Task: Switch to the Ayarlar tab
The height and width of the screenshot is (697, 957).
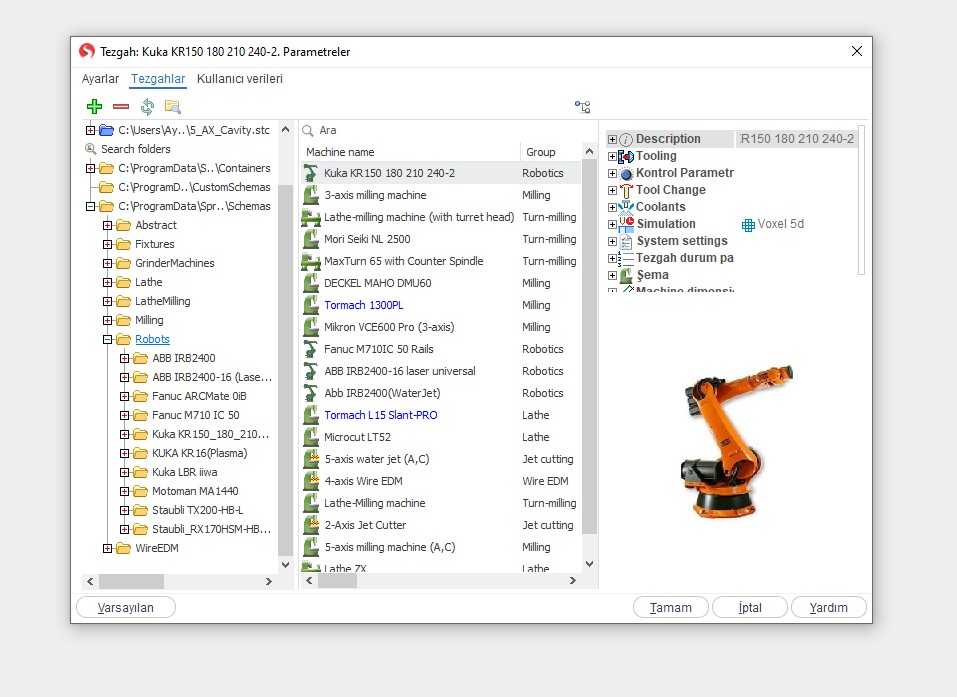Action: tap(100, 79)
